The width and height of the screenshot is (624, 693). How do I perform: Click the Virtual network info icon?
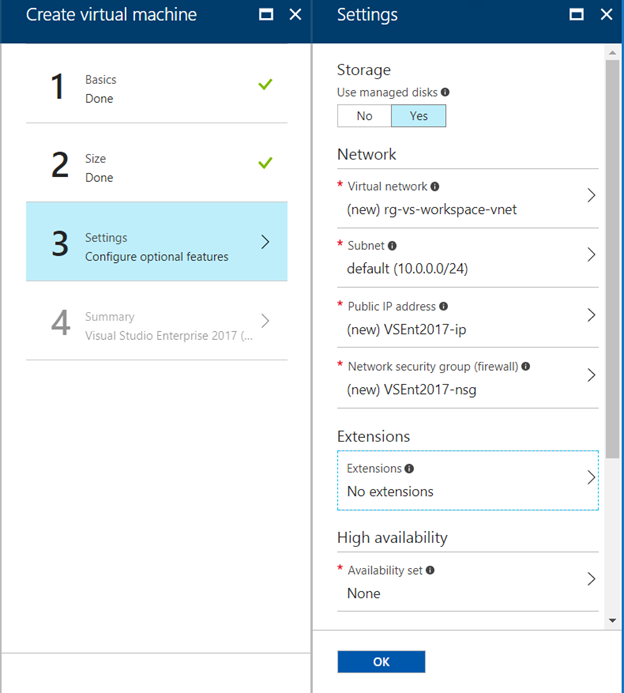(435, 186)
